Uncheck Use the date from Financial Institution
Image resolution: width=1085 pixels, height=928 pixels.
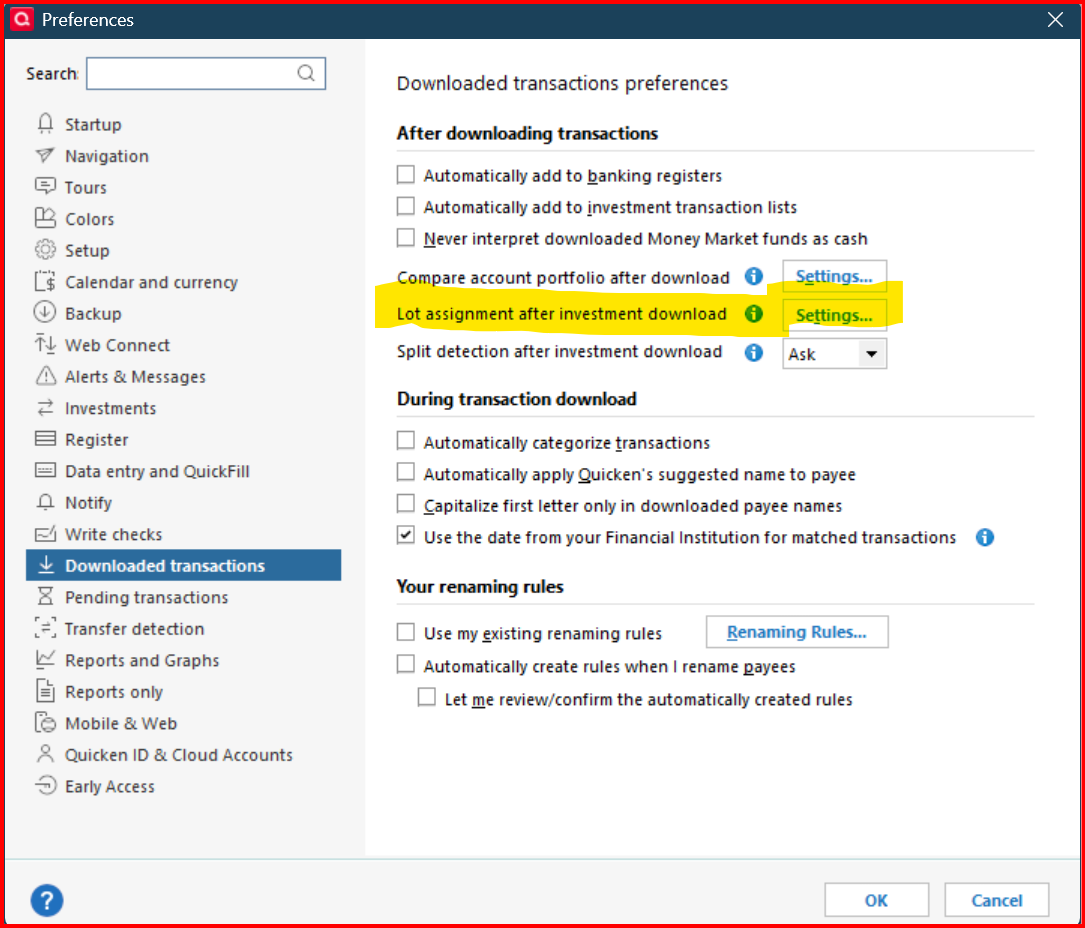(x=405, y=536)
